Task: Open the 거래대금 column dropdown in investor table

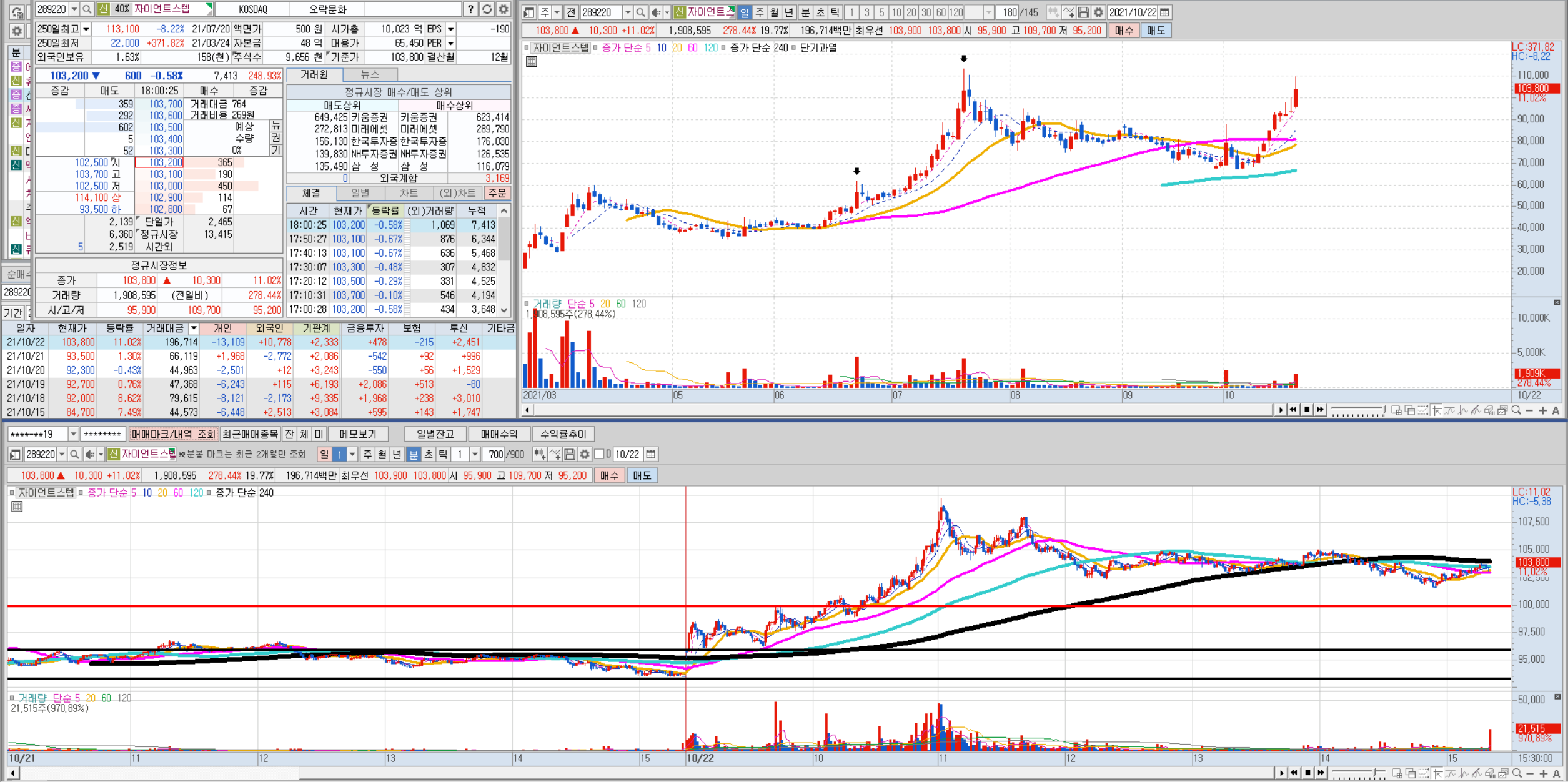Action: pyautogui.click(x=194, y=328)
